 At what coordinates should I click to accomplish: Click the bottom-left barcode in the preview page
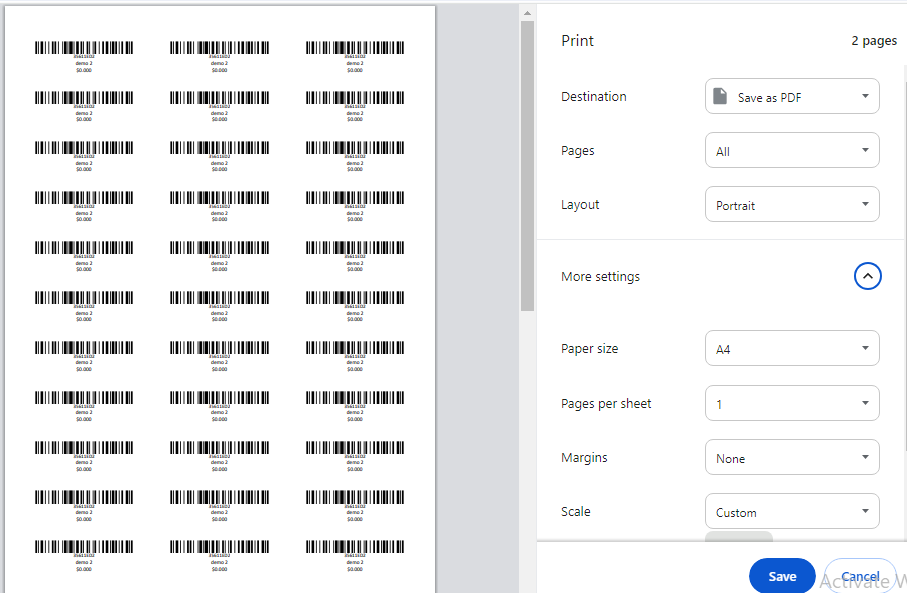[x=84, y=547]
